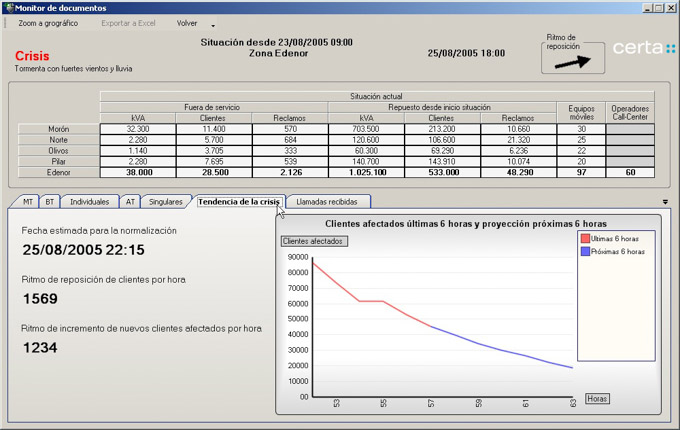Click the blue Próximas 6 horas legend swatch
The height and width of the screenshot is (430, 680).
(585, 252)
